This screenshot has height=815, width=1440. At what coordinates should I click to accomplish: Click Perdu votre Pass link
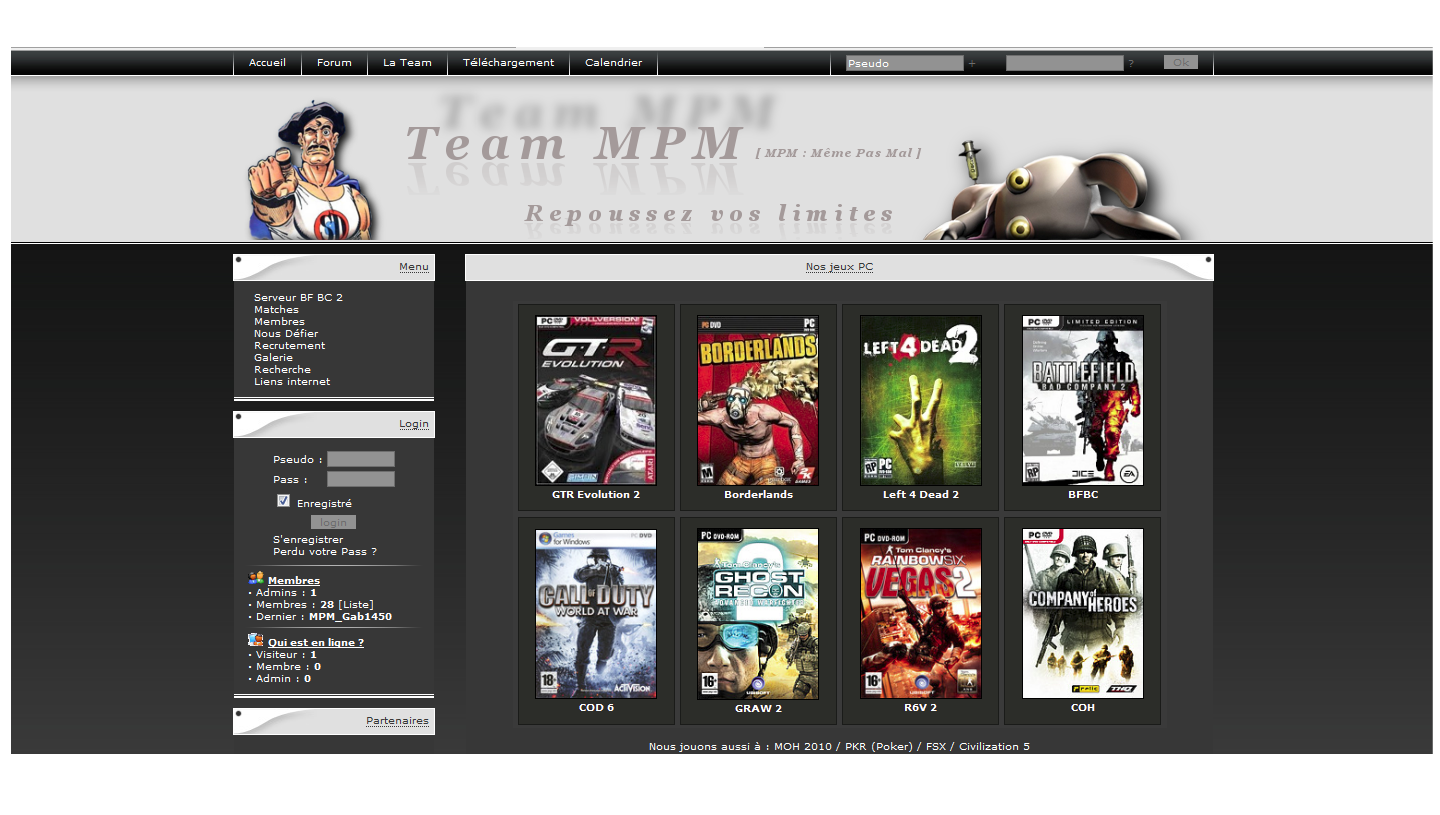coord(325,552)
